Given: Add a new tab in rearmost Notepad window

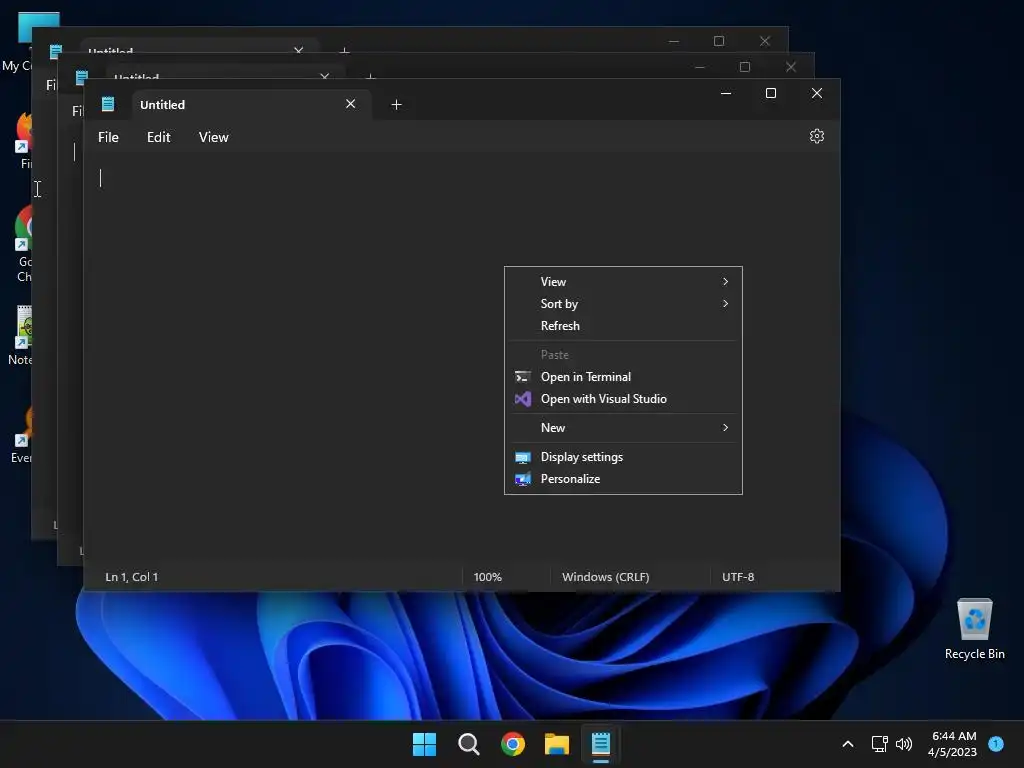Looking at the screenshot, I should click(344, 50).
